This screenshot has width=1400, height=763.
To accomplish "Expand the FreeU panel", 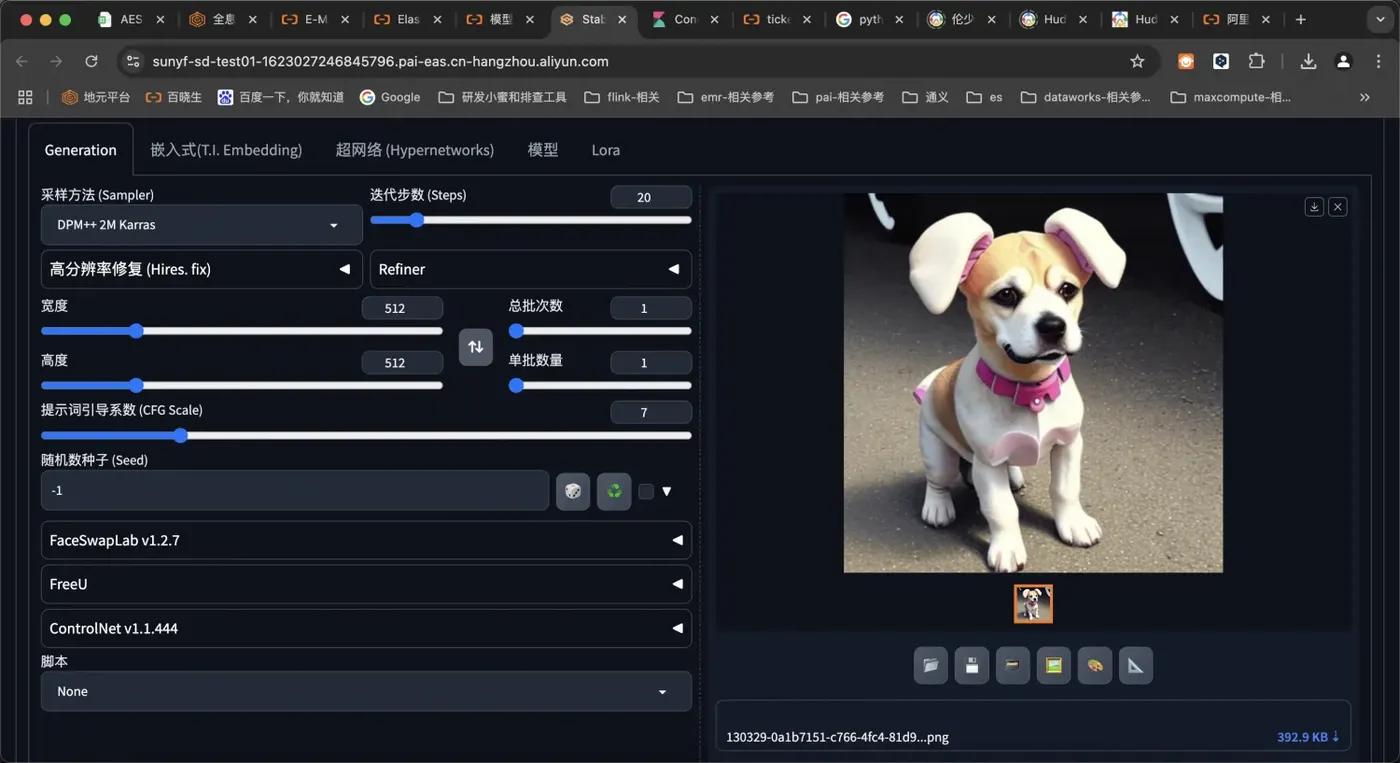I will [366, 584].
